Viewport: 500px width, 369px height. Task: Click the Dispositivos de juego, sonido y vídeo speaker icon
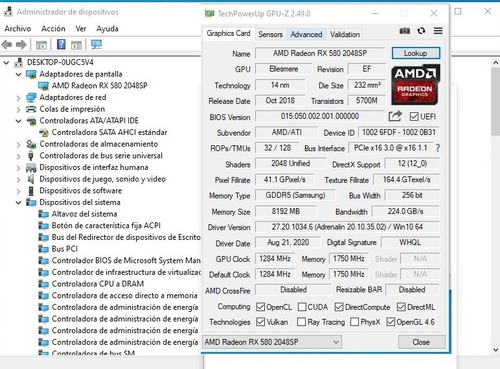click(31, 179)
